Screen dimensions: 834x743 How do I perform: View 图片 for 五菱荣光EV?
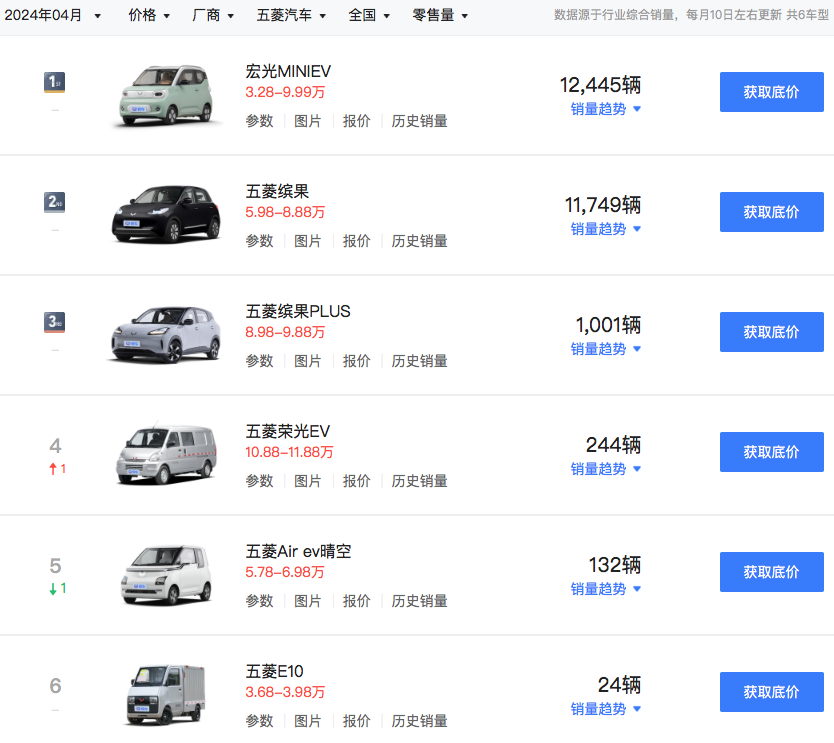(x=308, y=481)
